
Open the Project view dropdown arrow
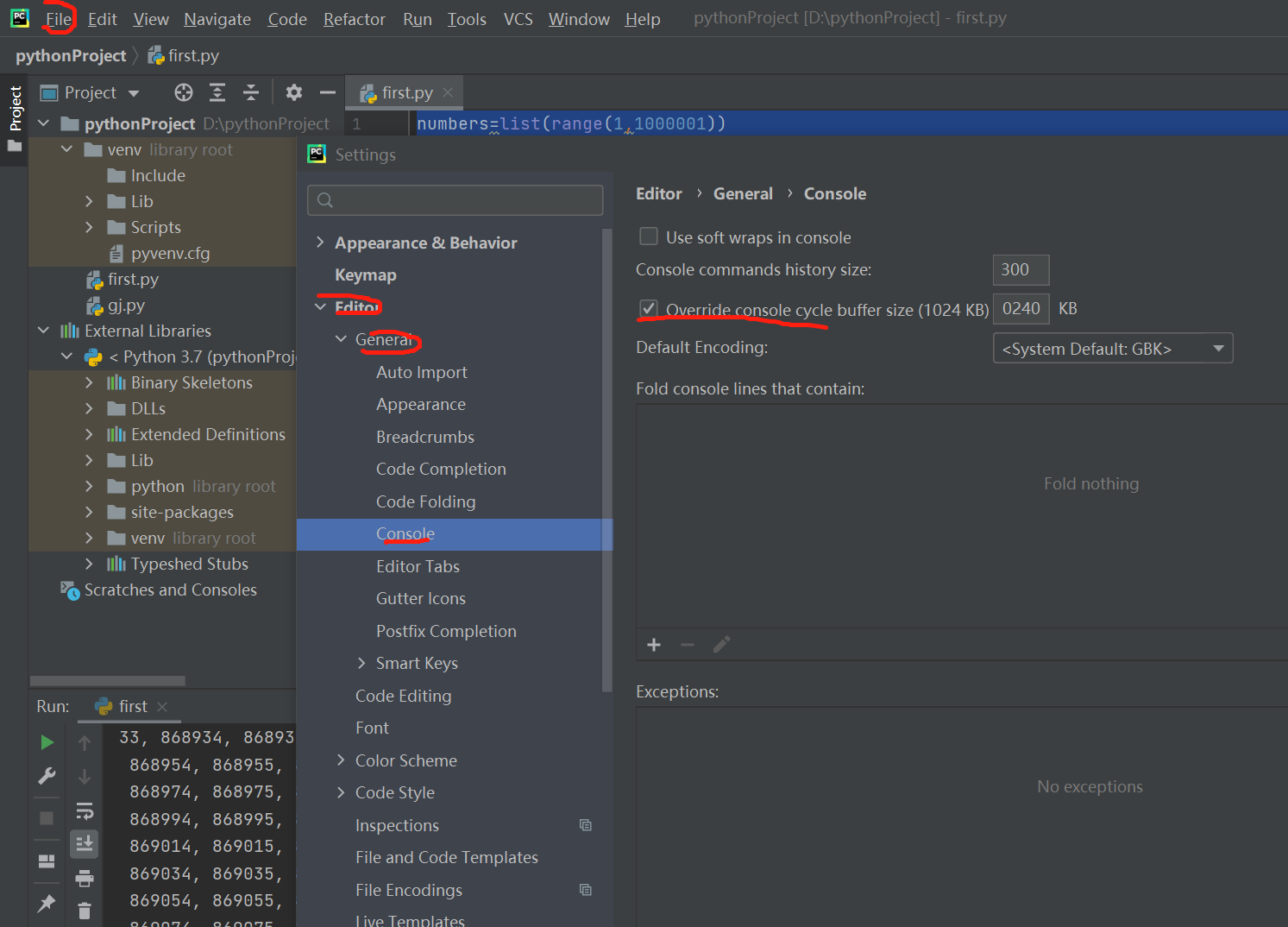point(134,93)
